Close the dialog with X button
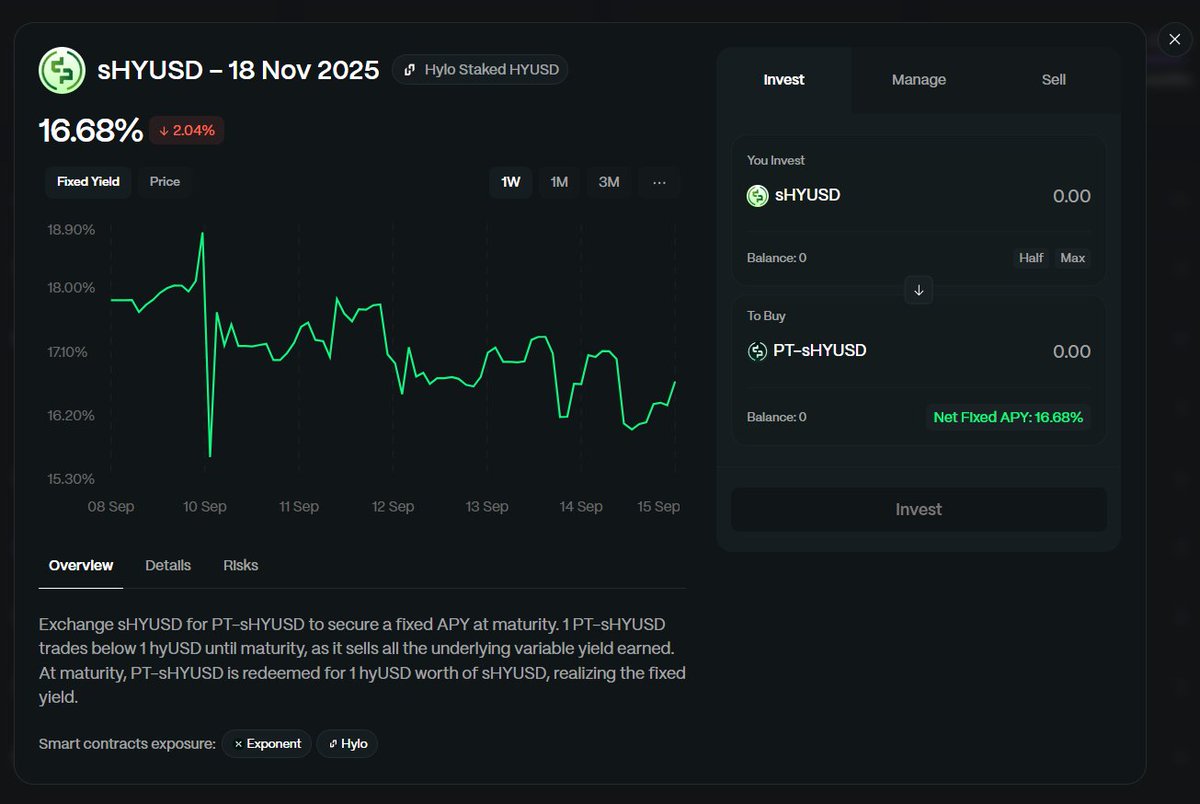This screenshot has height=804, width=1200. point(1174,40)
